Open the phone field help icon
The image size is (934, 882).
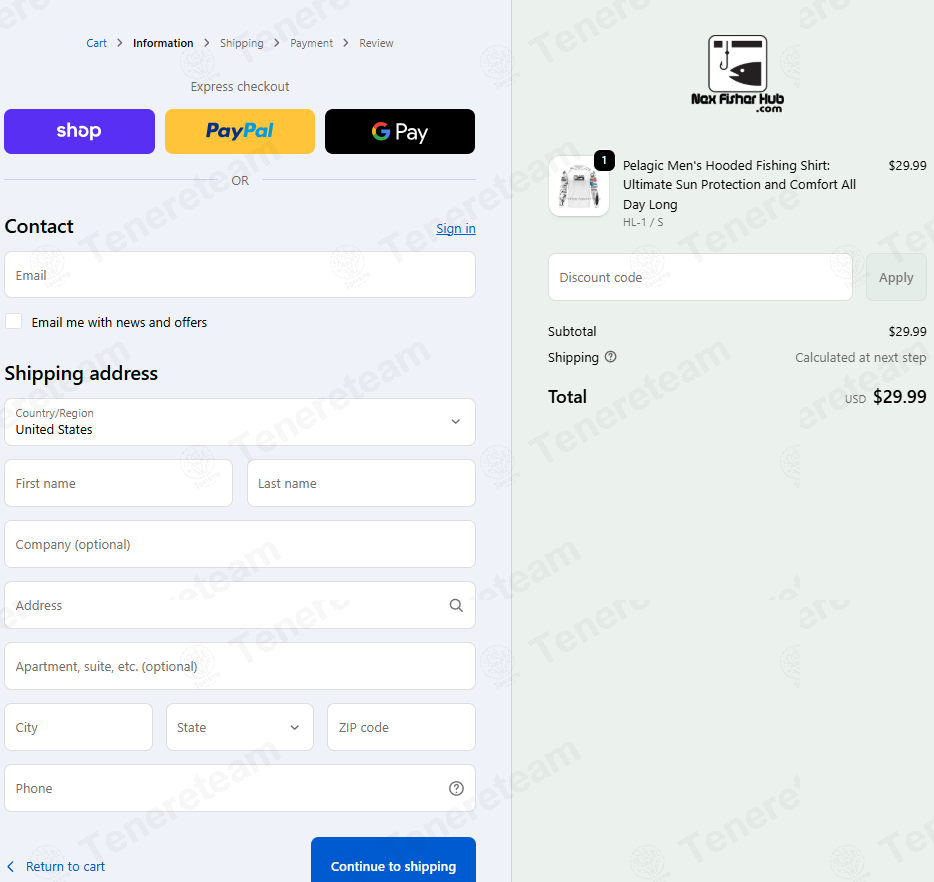point(456,788)
